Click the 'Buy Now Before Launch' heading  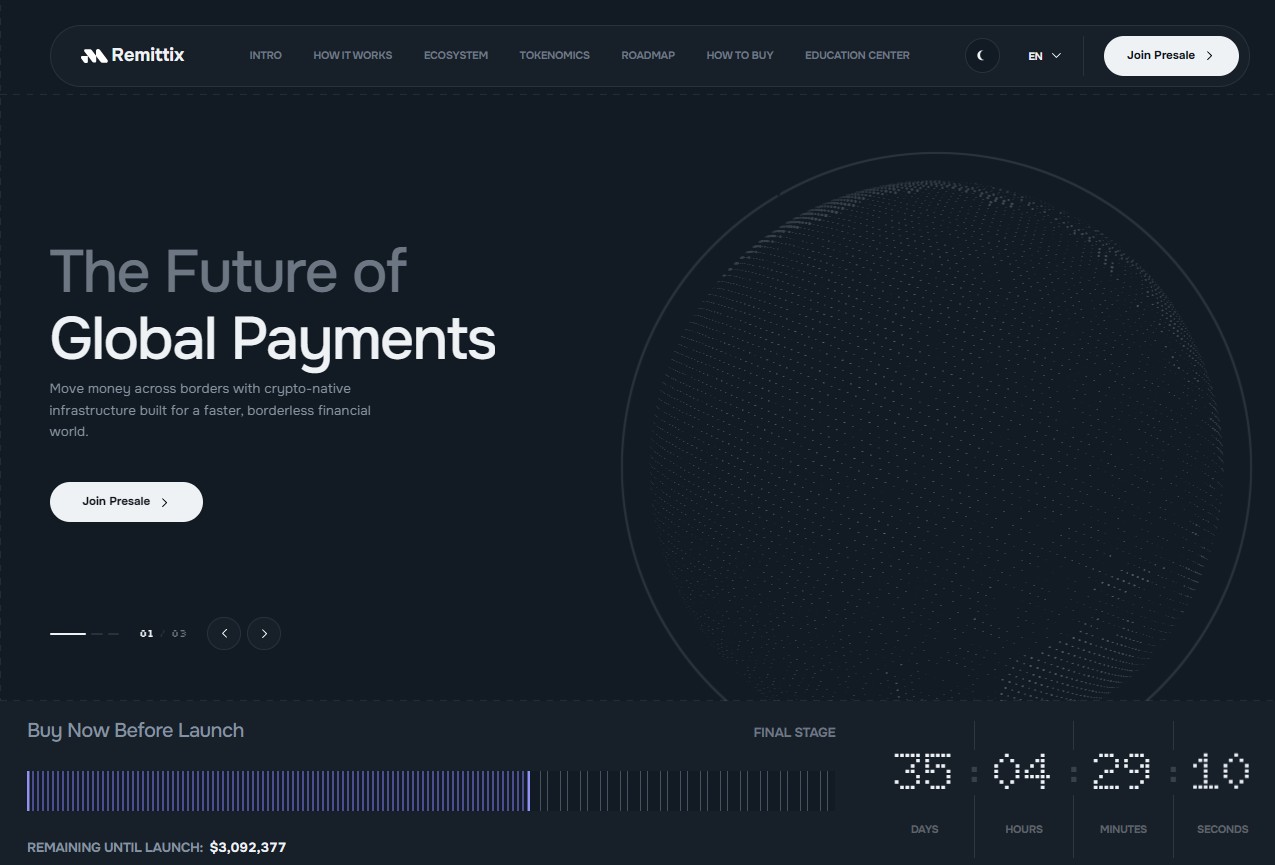coord(136,731)
